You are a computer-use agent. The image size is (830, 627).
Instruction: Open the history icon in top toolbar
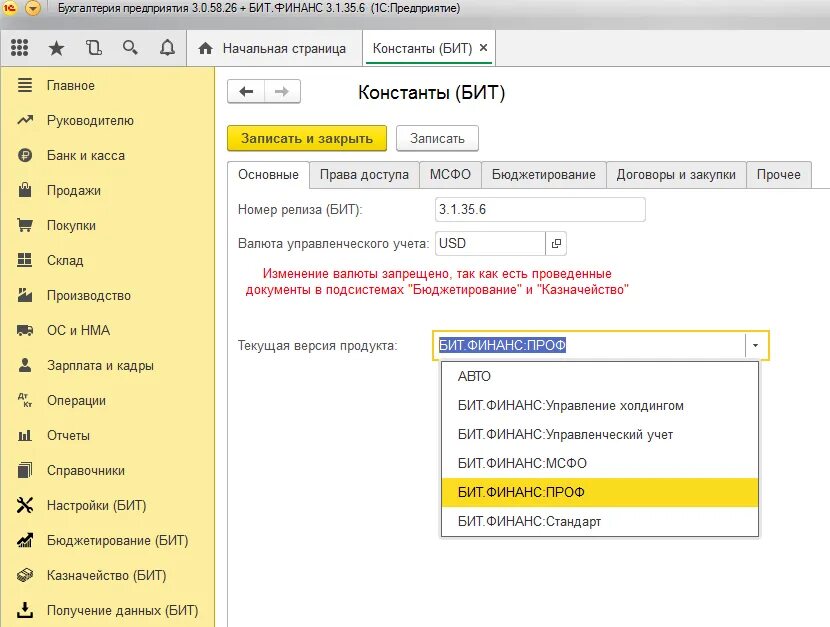click(x=94, y=48)
